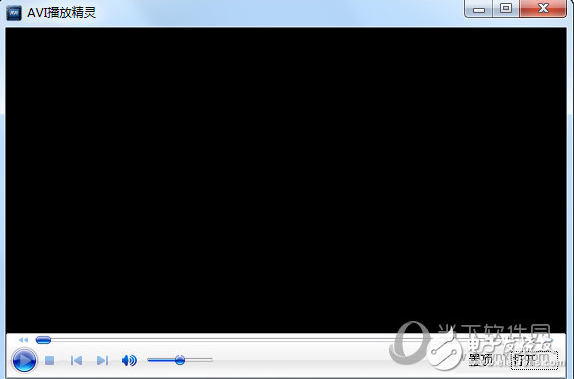Screen dimensions: 574x379
Task: Click the seek bar position handle
Action: (43, 340)
